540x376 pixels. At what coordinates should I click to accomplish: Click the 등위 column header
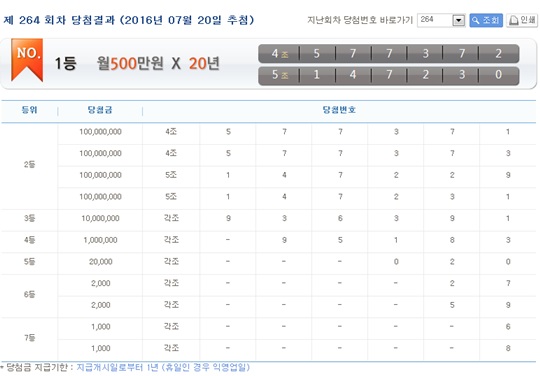click(x=30, y=110)
